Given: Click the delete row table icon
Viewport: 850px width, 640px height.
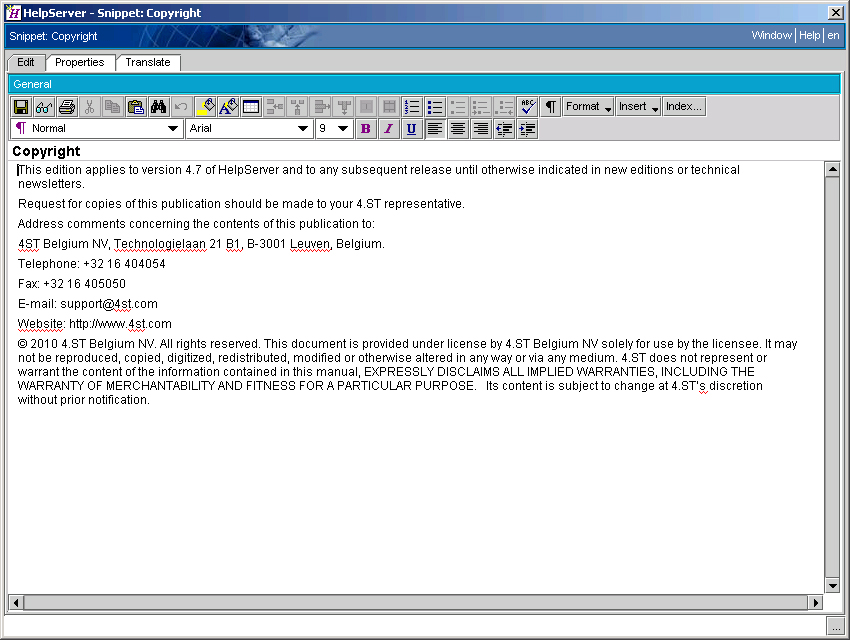Looking at the screenshot, I should (321, 107).
